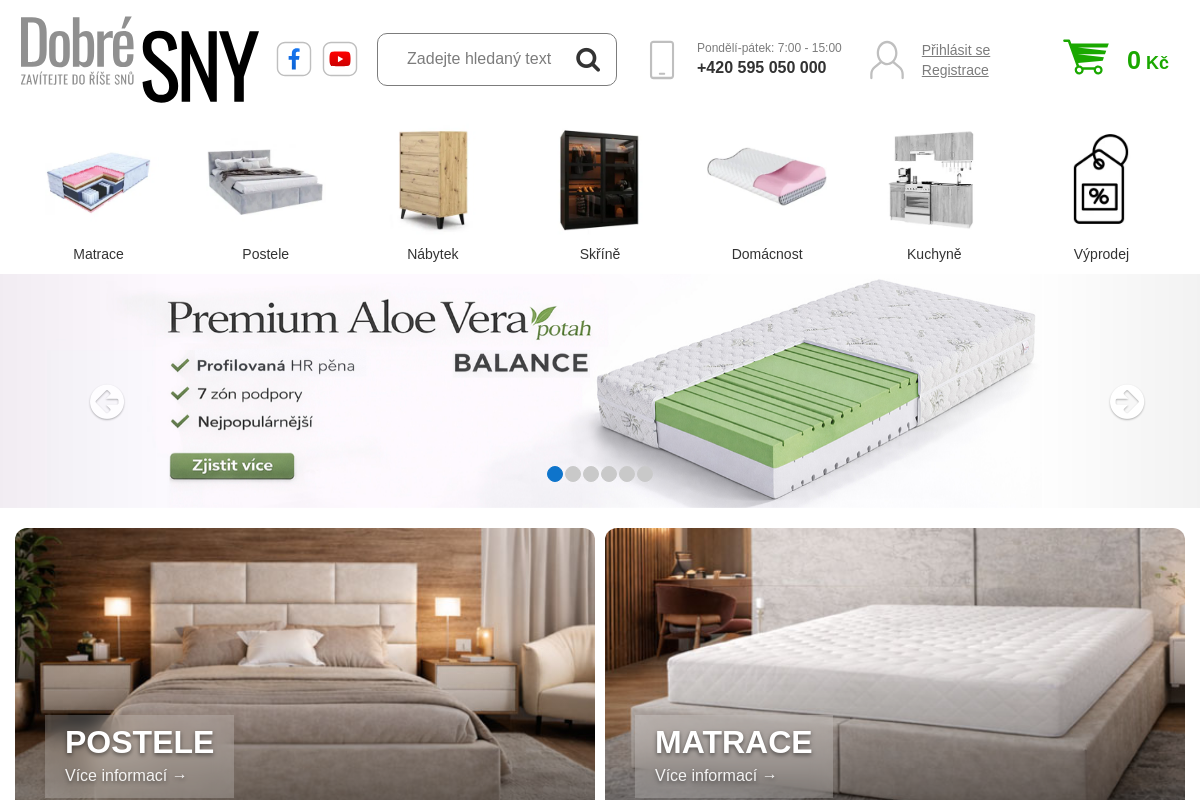
Task: Click the Zjistit více banner button
Action: pos(232,466)
